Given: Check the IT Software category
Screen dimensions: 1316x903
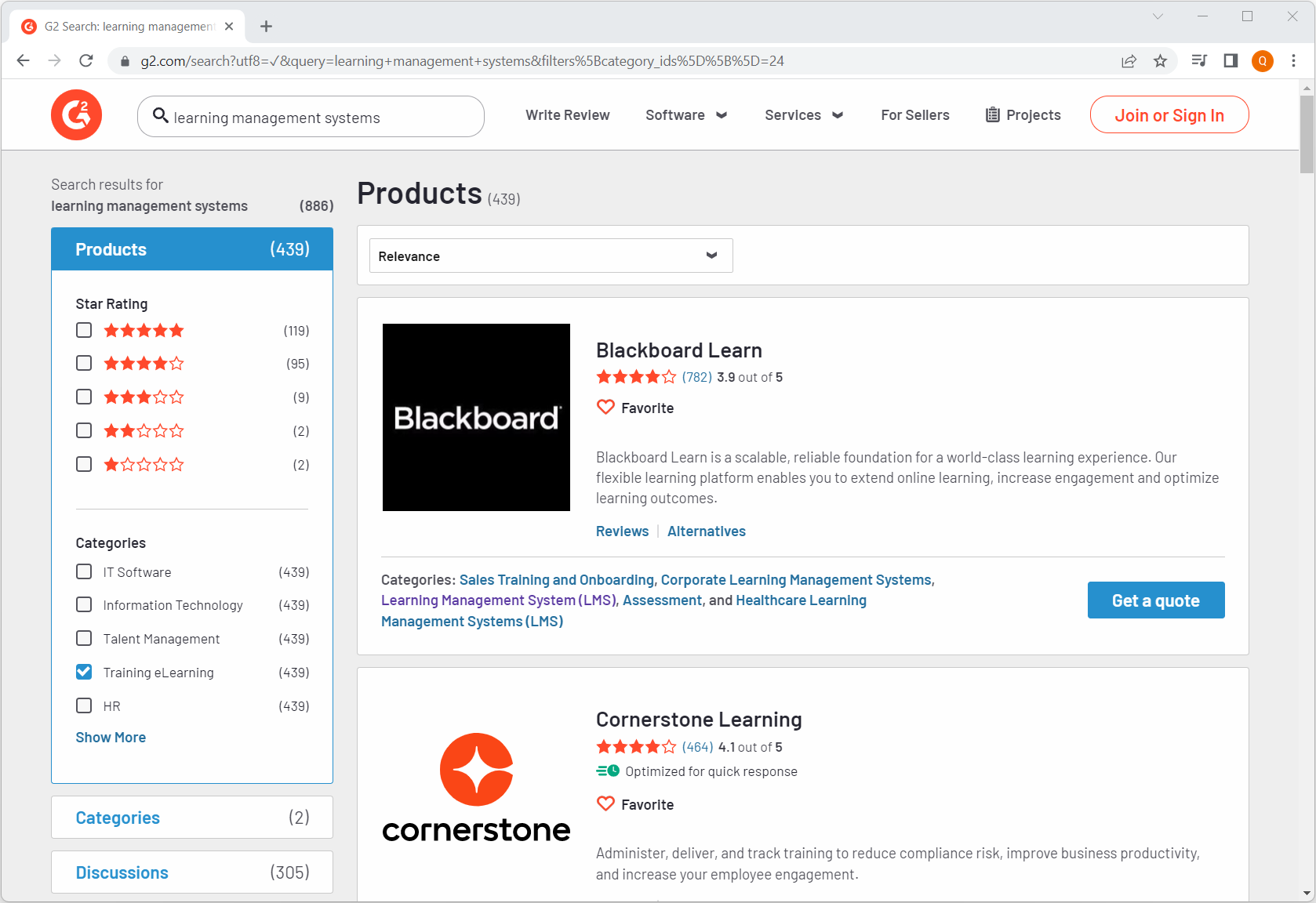Looking at the screenshot, I should coord(84,571).
